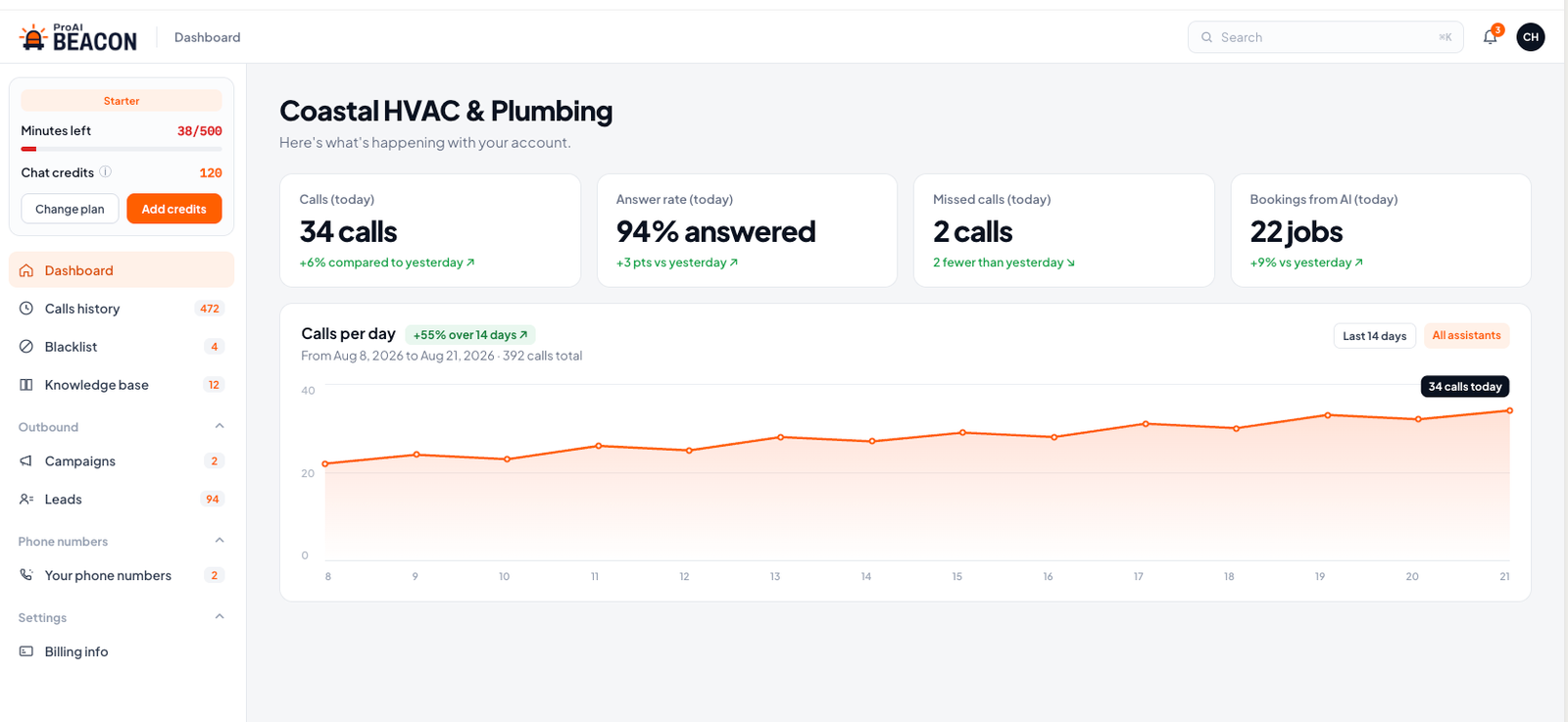Open Your phone numbers page
The image size is (1568, 722).
click(122, 575)
